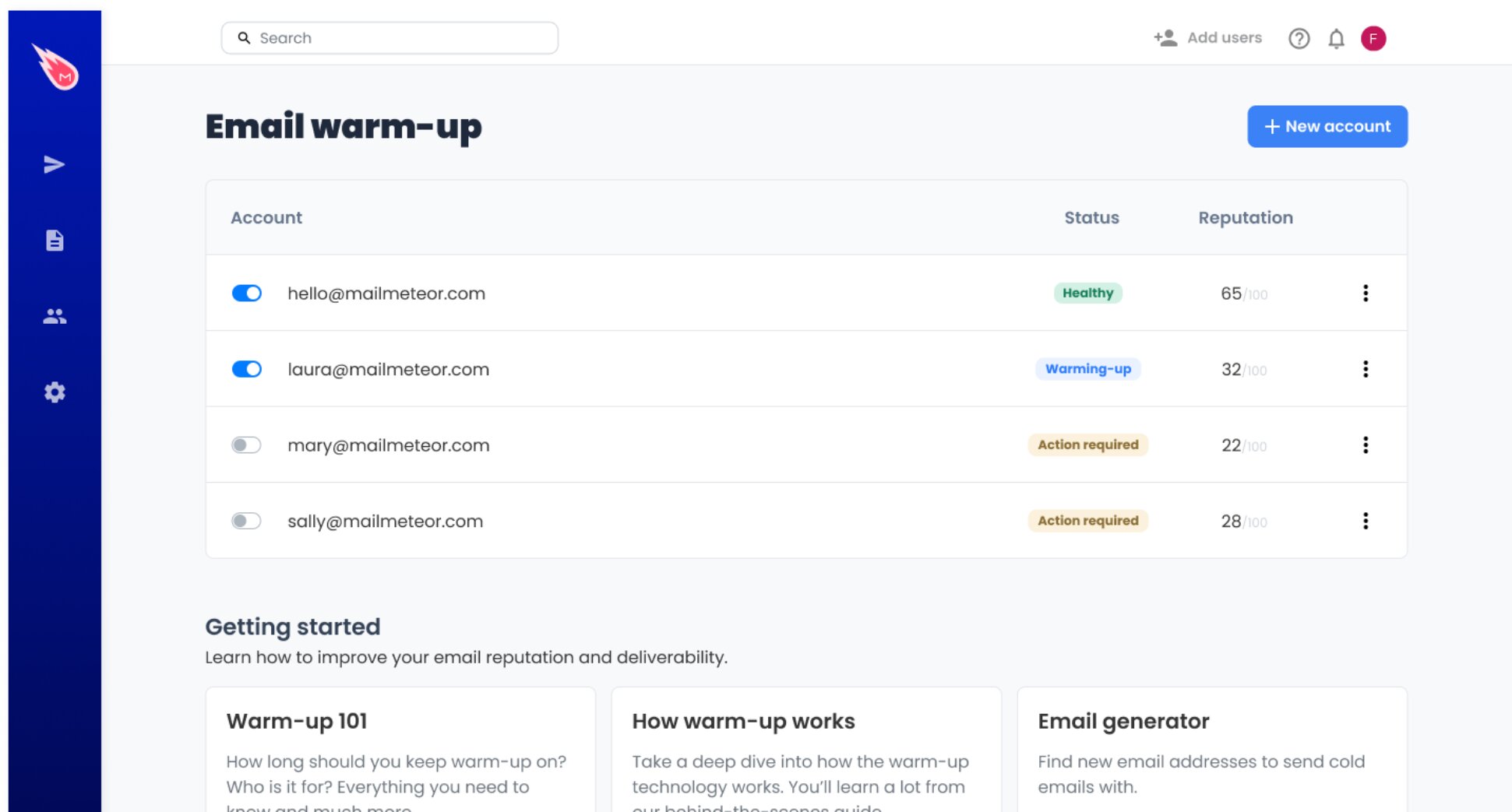Click the magnifier icon in search box
This screenshot has width=1512, height=812.
click(x=244, y=38)
